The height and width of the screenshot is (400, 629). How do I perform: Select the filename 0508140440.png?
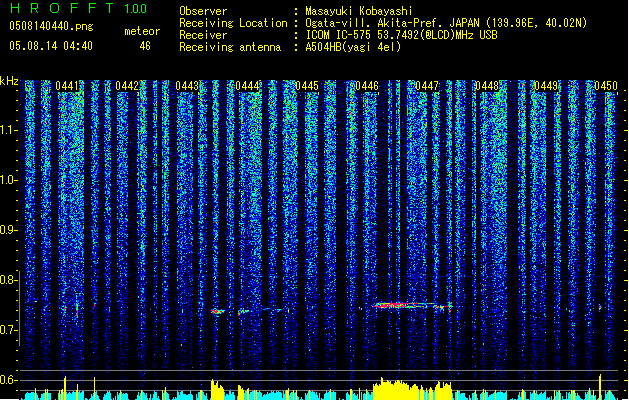coord(51,26)
